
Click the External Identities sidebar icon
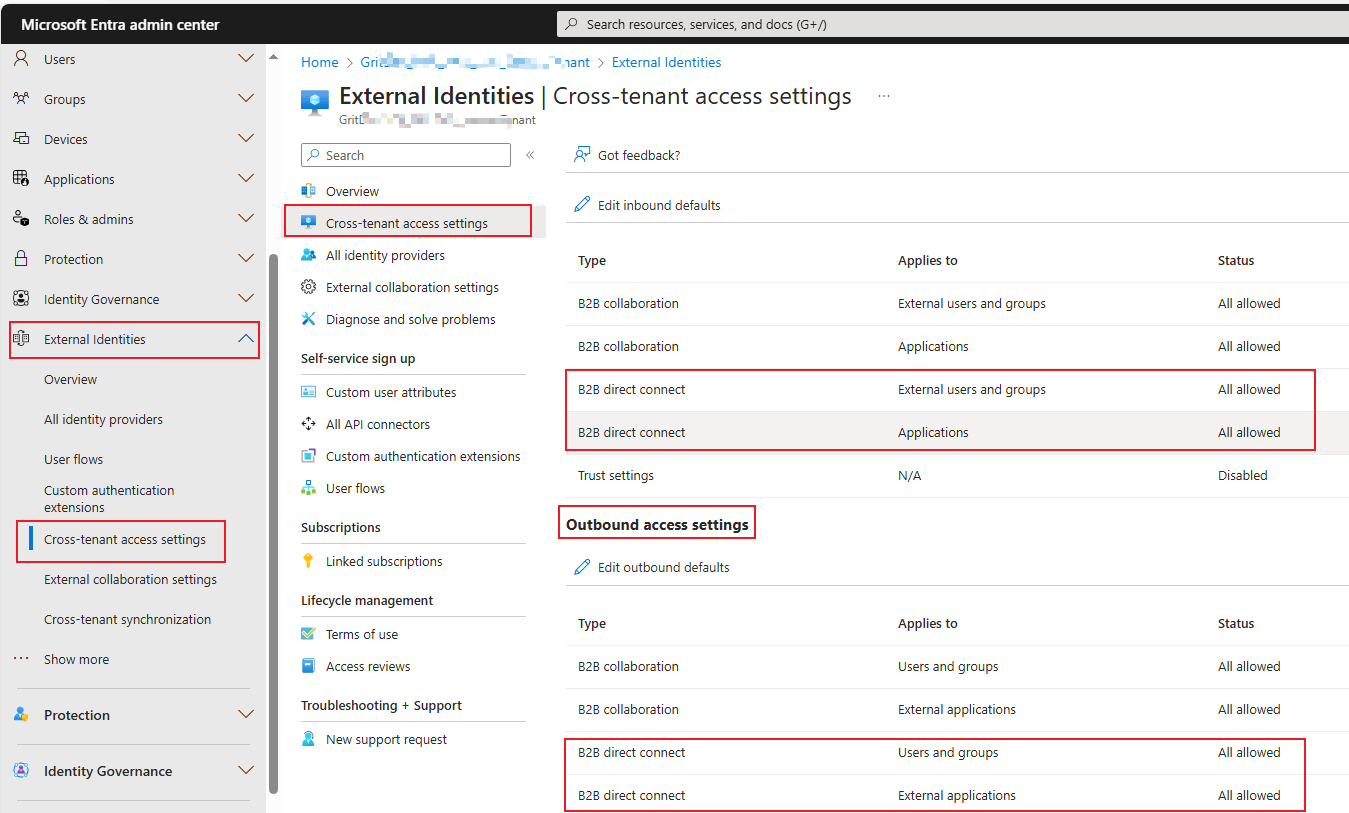[x=21, y=339]
